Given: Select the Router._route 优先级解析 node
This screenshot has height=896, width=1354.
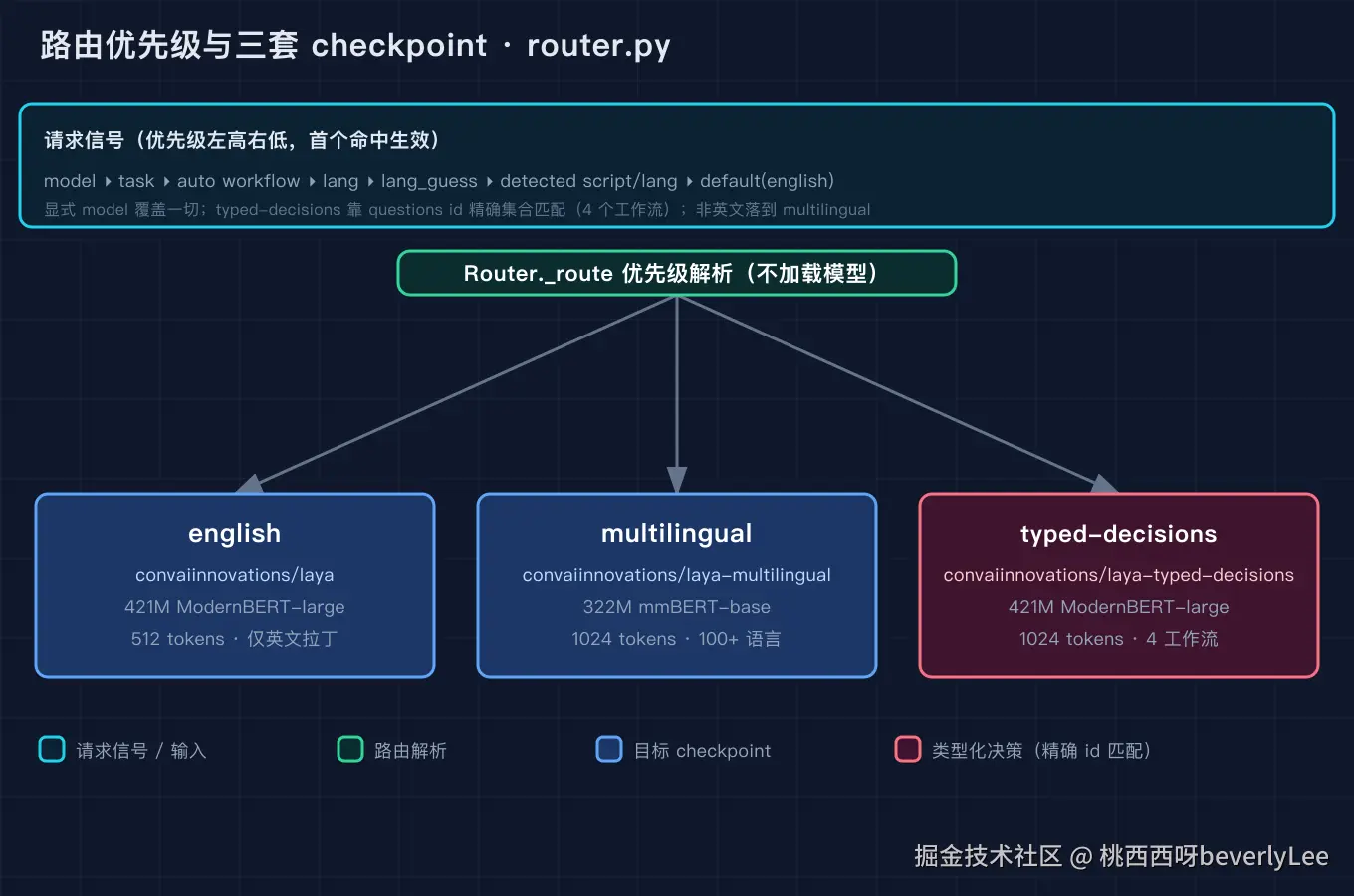Looking at the screenshot, I should point(677,273).
